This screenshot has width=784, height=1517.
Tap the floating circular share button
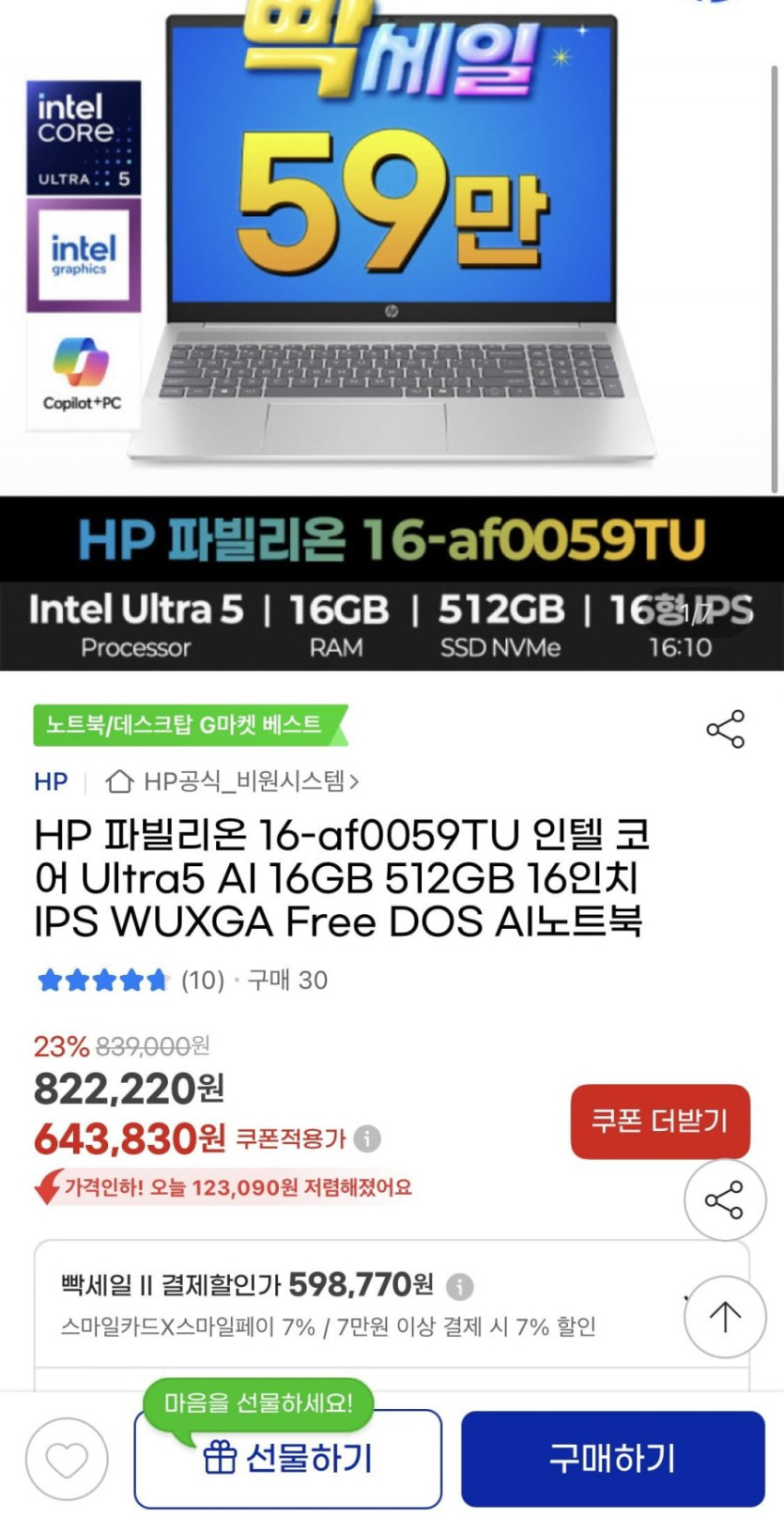(x=724, y=1200)
